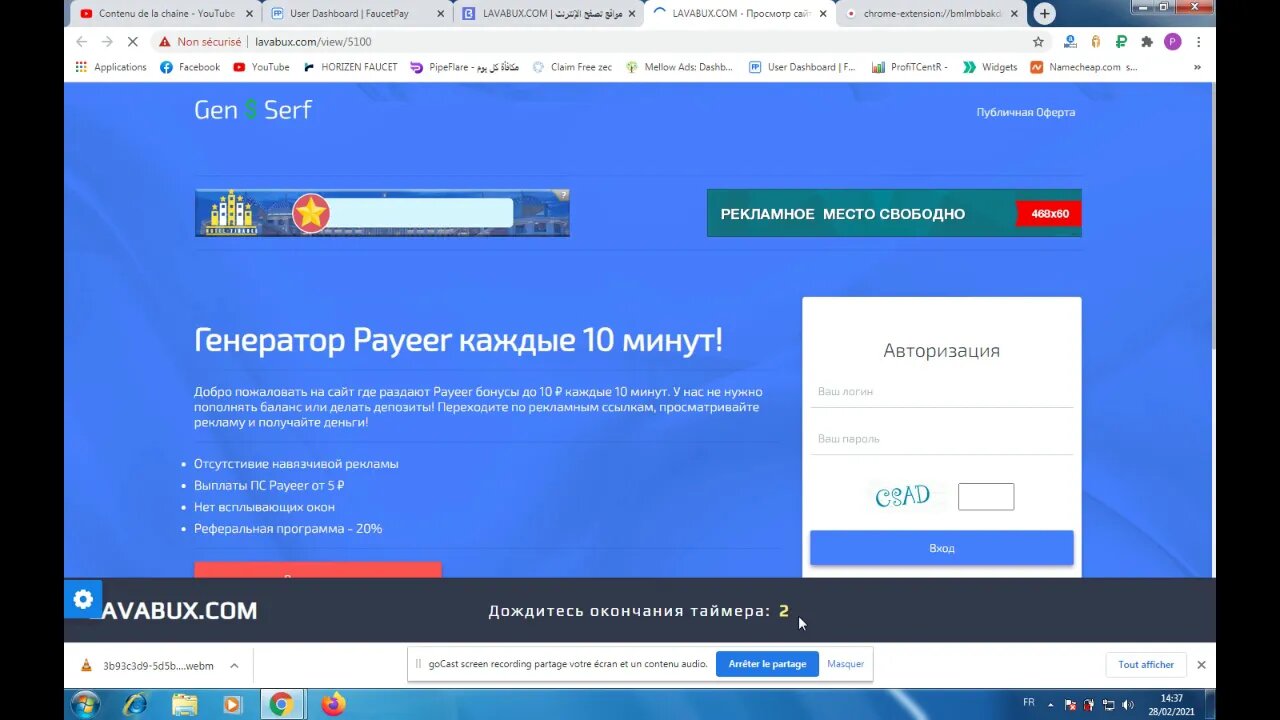Open the Claim Free zec bookmark
This screenshot has height=720, width=1280.
click(572, 67)
